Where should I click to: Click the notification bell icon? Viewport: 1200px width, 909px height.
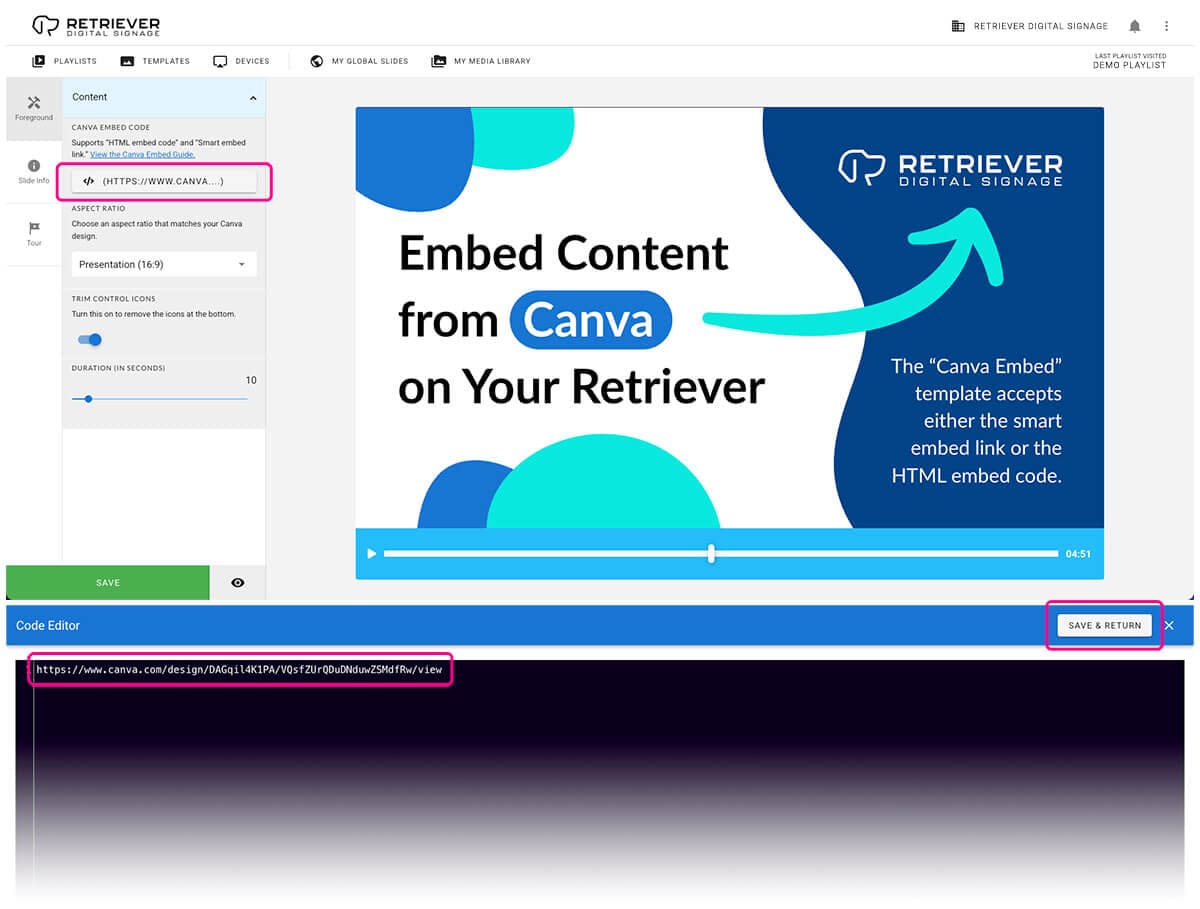point(1134,26)
